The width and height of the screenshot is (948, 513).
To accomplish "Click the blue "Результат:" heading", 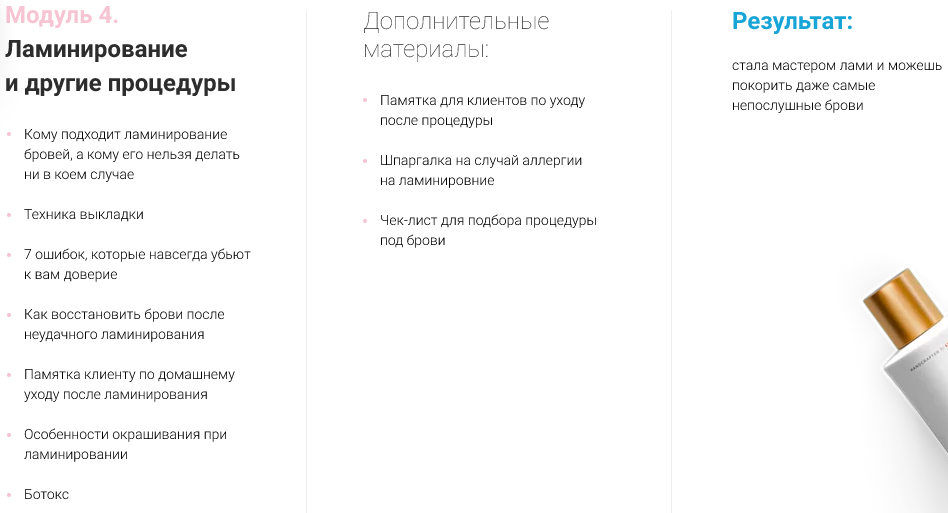I will [792, 21].
